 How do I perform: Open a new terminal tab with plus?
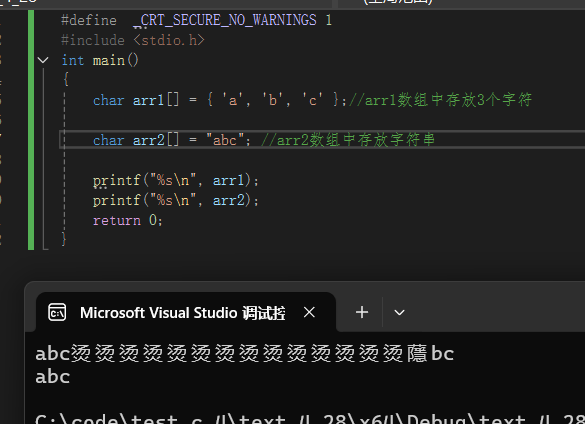[x=362, y=312]
